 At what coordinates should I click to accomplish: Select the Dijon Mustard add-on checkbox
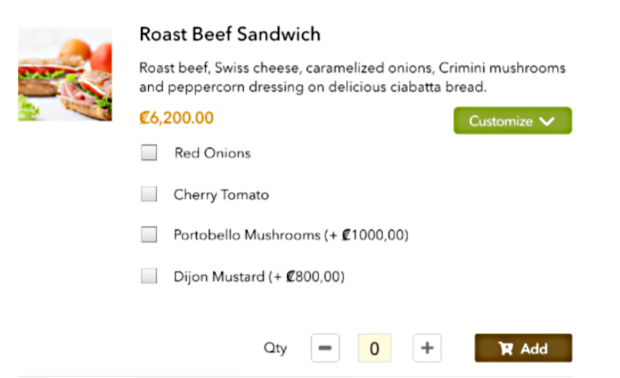[x=149, y=276]
